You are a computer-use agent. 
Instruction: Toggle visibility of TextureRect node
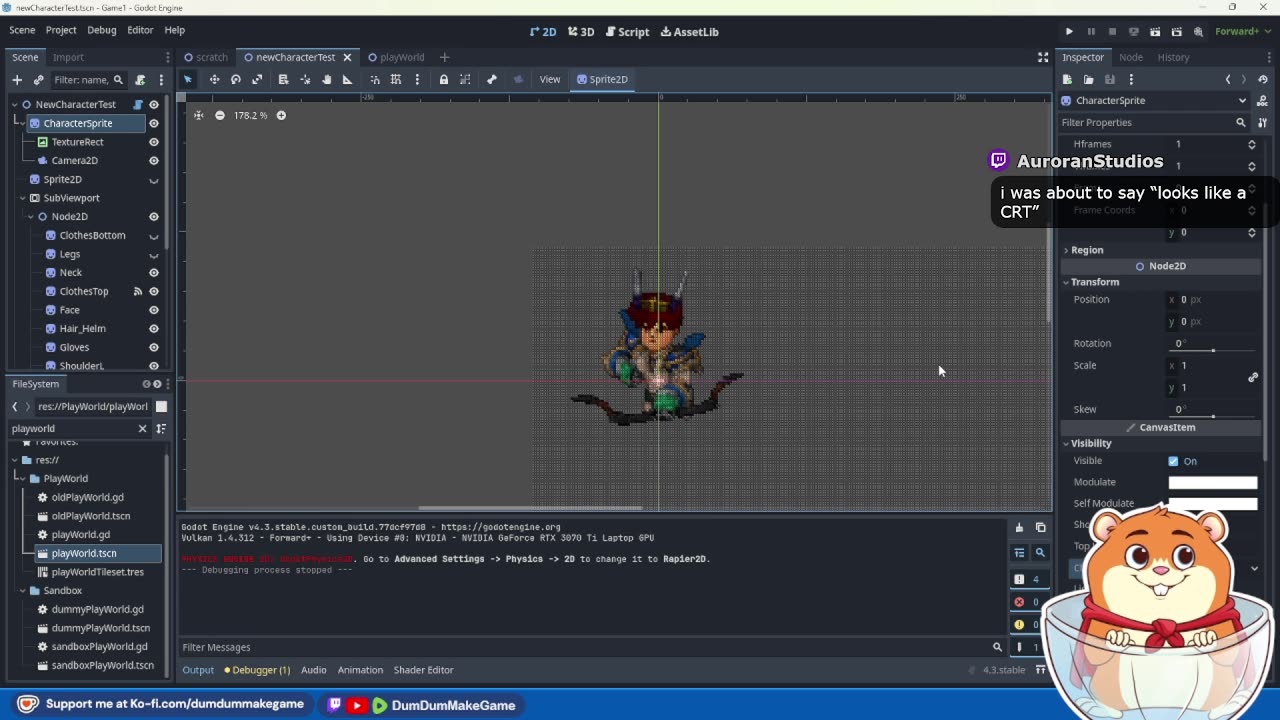[154, 142]
